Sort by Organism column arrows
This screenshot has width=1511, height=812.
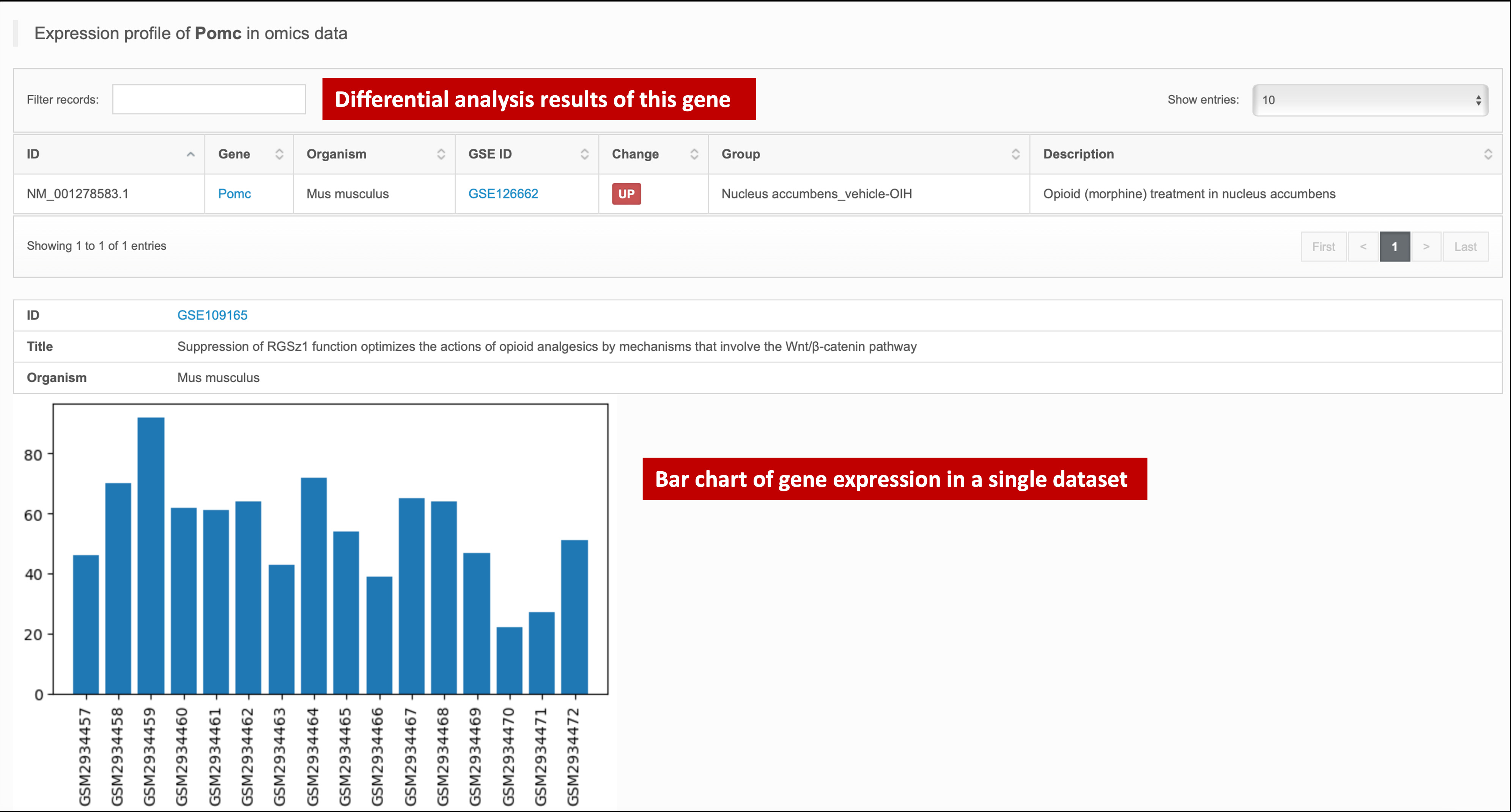(441, 154)
